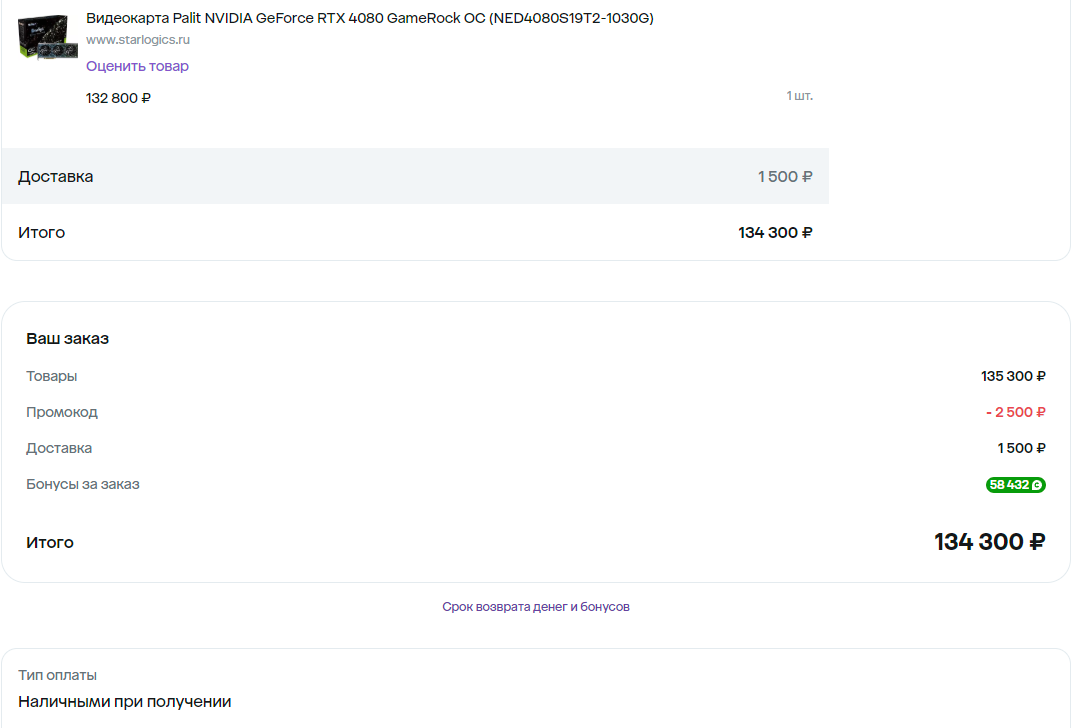This screenshot has width=1071, height=728.
Task: Click the Товары label
Action: pos(51,376)
